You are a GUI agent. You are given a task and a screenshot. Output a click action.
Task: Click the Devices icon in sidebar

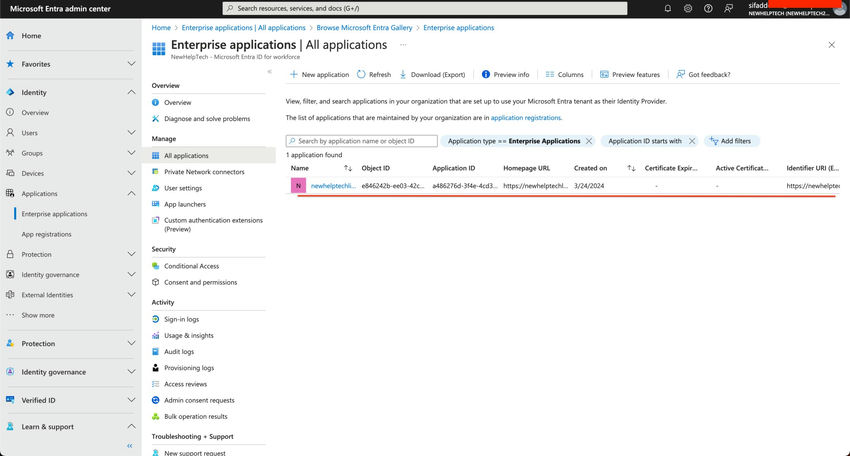10,173
